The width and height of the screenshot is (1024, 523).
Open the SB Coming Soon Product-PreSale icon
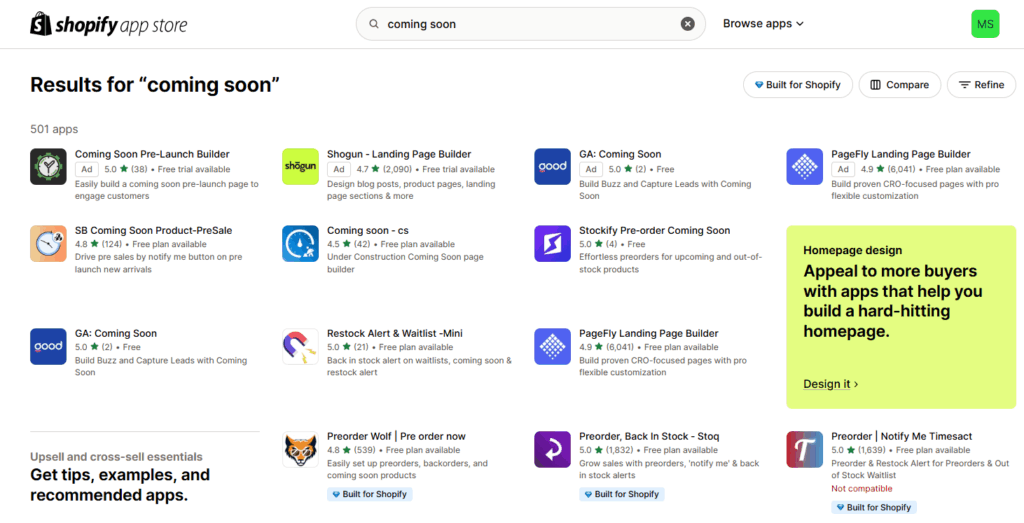[x=48, y=244]
